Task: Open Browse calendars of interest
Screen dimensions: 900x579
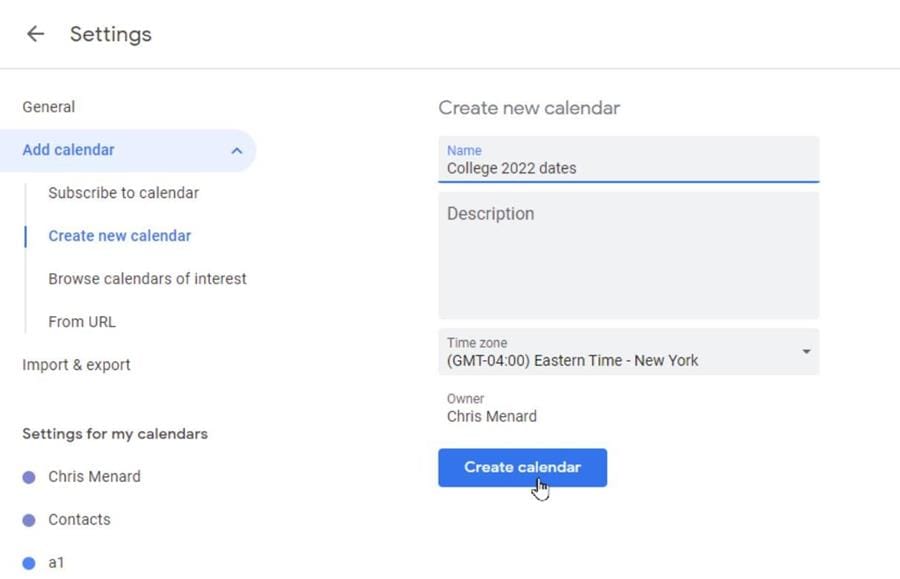Action: pyautogui.click(x=147, y=278)
